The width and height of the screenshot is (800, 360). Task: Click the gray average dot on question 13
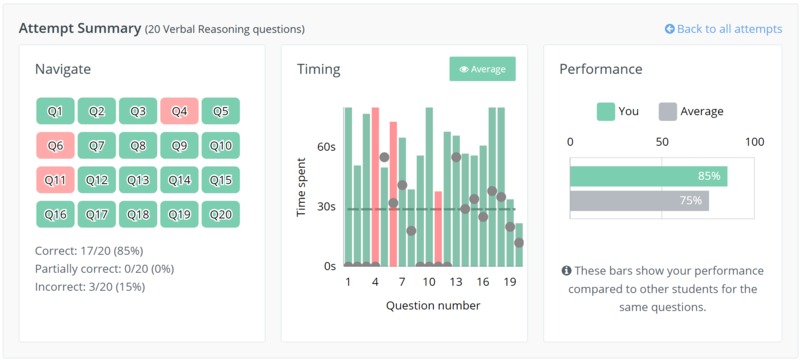(456, 157)
